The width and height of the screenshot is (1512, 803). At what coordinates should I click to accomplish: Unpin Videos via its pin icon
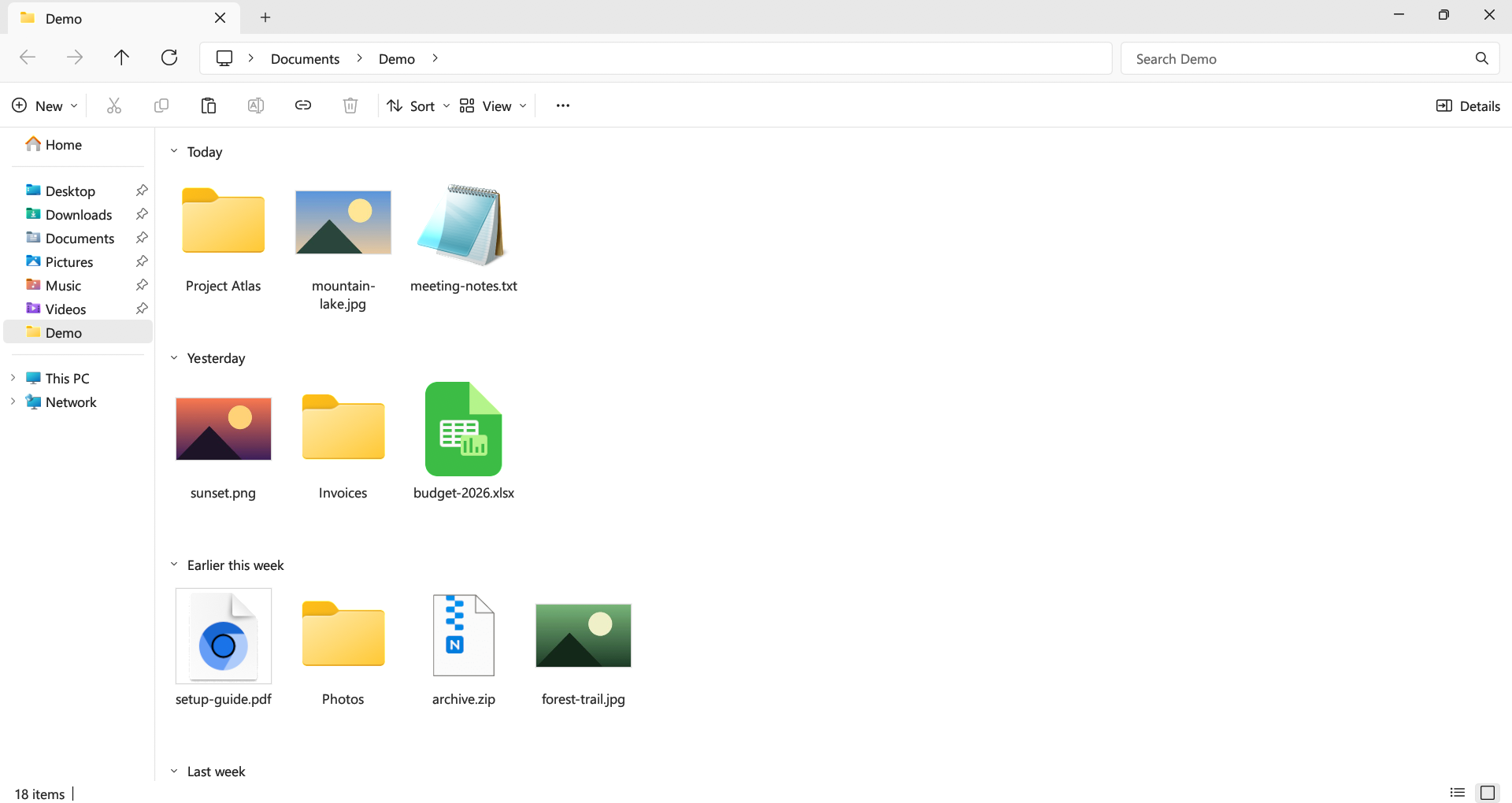142,309
